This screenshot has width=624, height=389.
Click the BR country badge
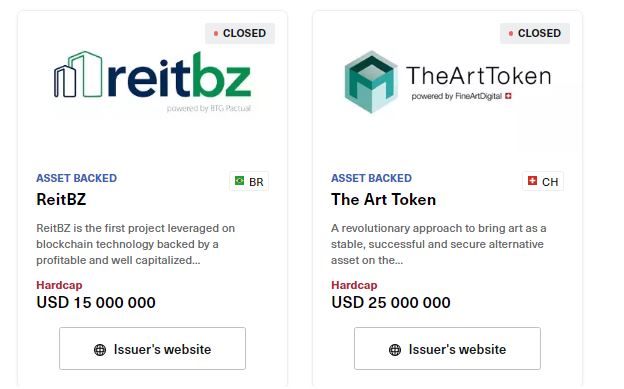coord(249,181)
